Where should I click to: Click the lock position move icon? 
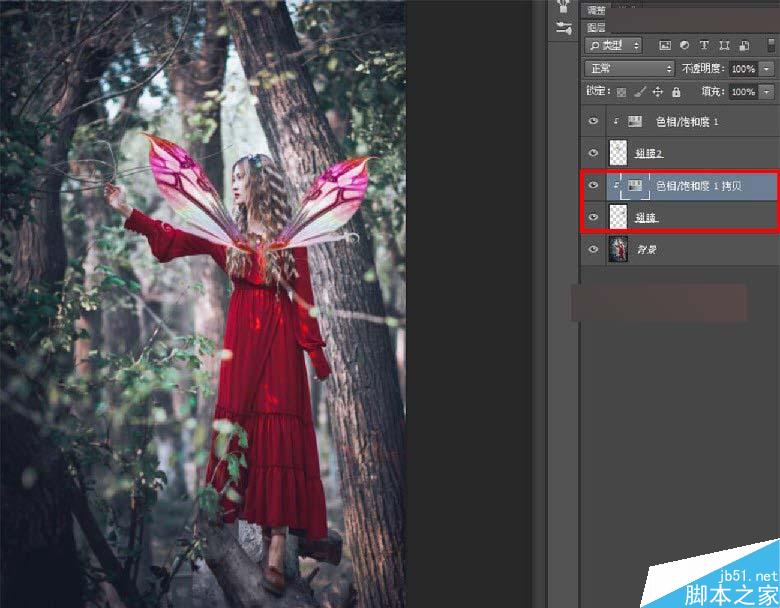(658, 92)
